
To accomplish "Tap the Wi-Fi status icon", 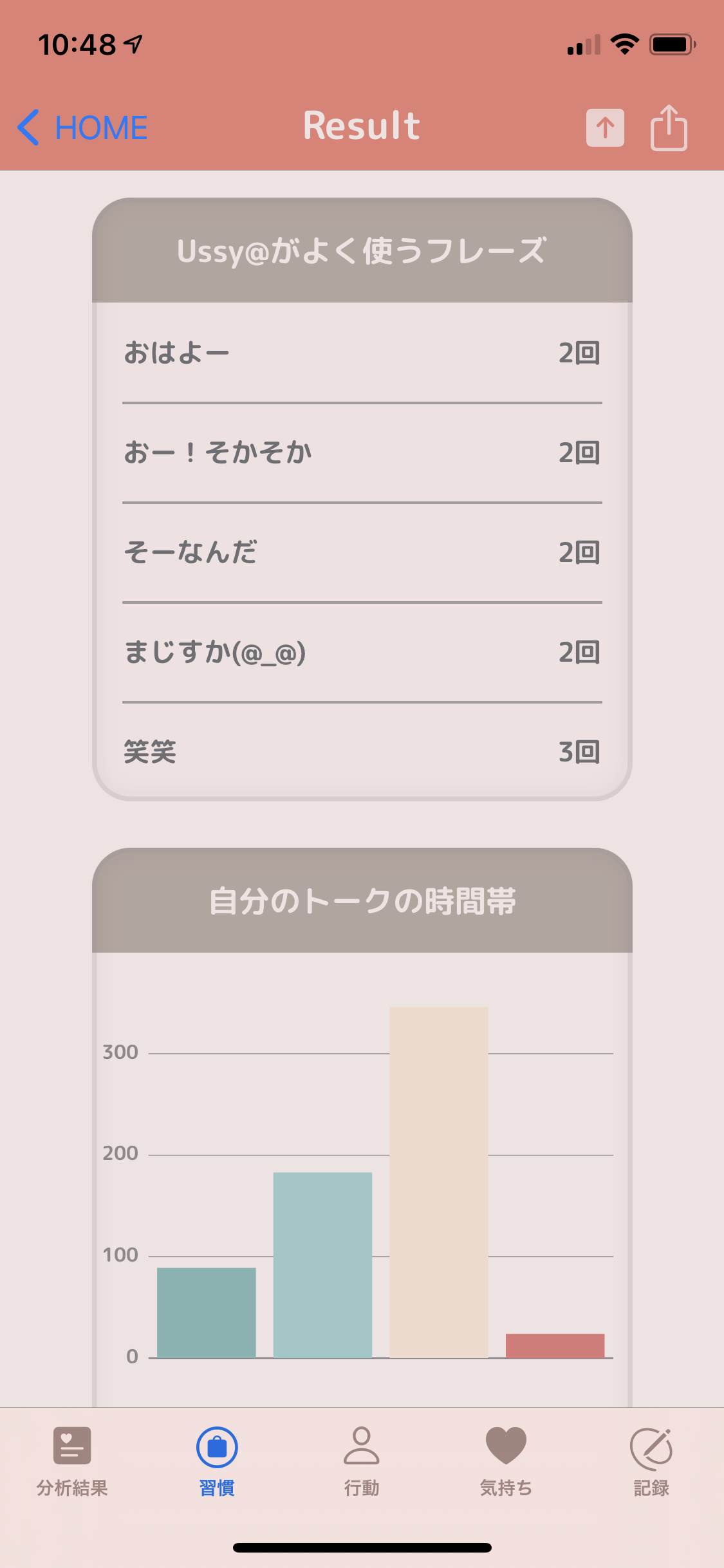I will [624, 44].
